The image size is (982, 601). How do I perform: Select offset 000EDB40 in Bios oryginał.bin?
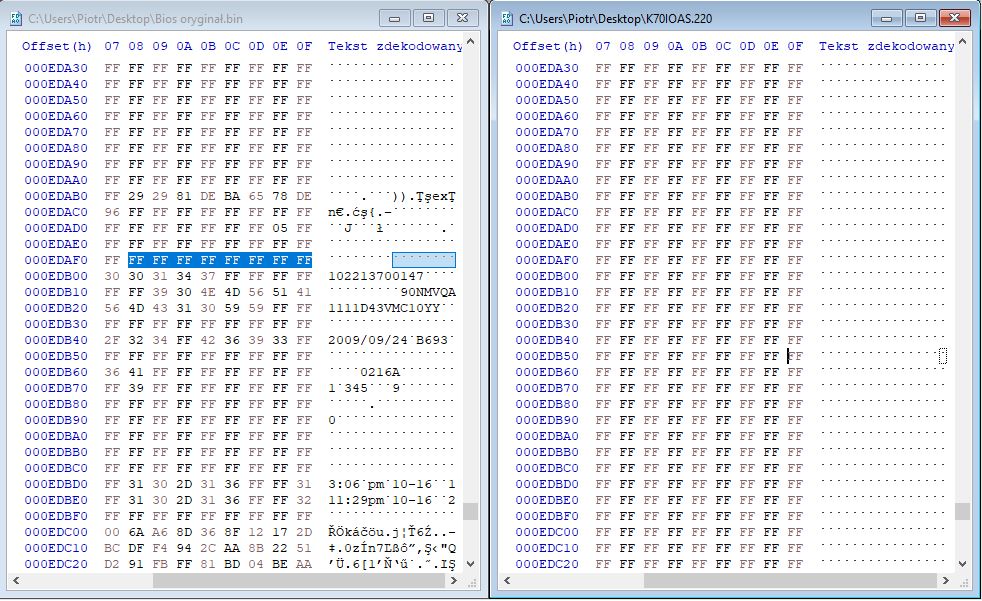click(x=56, y=340)
